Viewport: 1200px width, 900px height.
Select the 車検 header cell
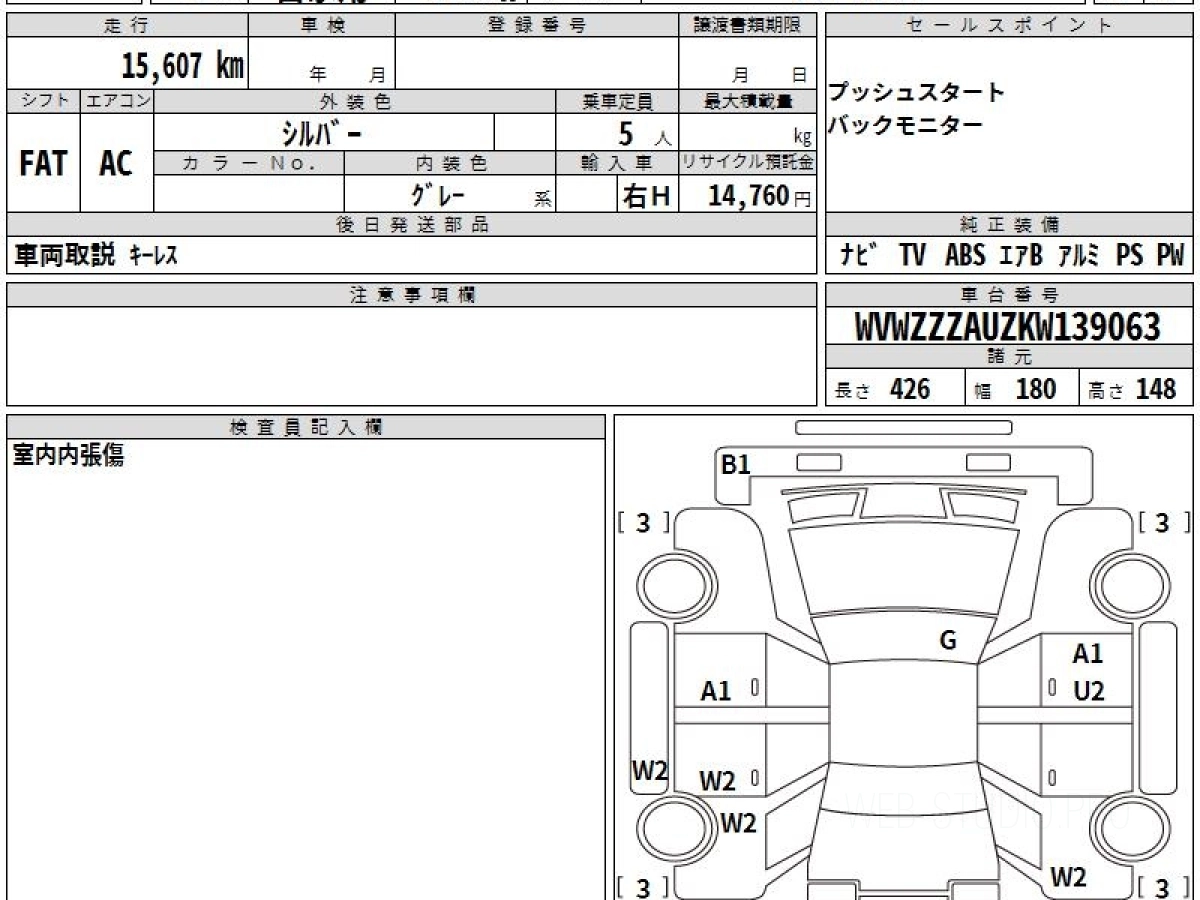click(322, 26)
